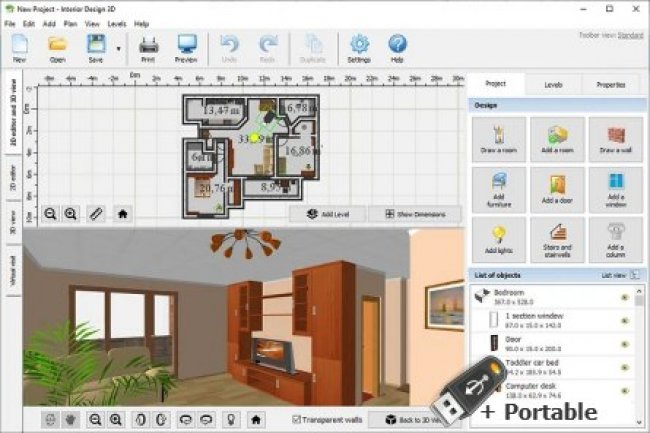
Task: Click the Add furniture tool
Action: tap(499, 190)
